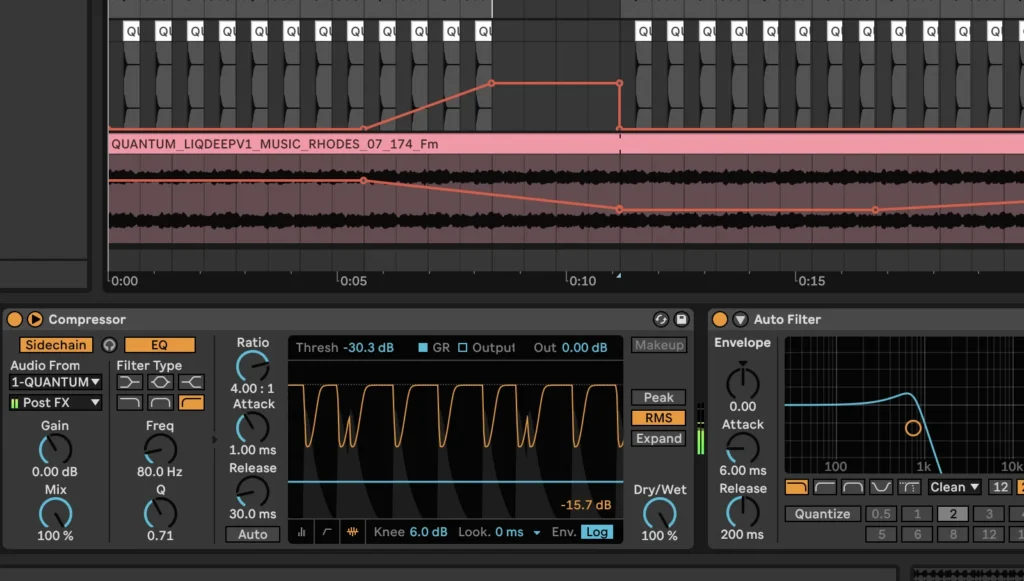Click the Compressor hot-swap preset icon
The width and height of the screenshot is (1024, 581).
coord(661,319)
